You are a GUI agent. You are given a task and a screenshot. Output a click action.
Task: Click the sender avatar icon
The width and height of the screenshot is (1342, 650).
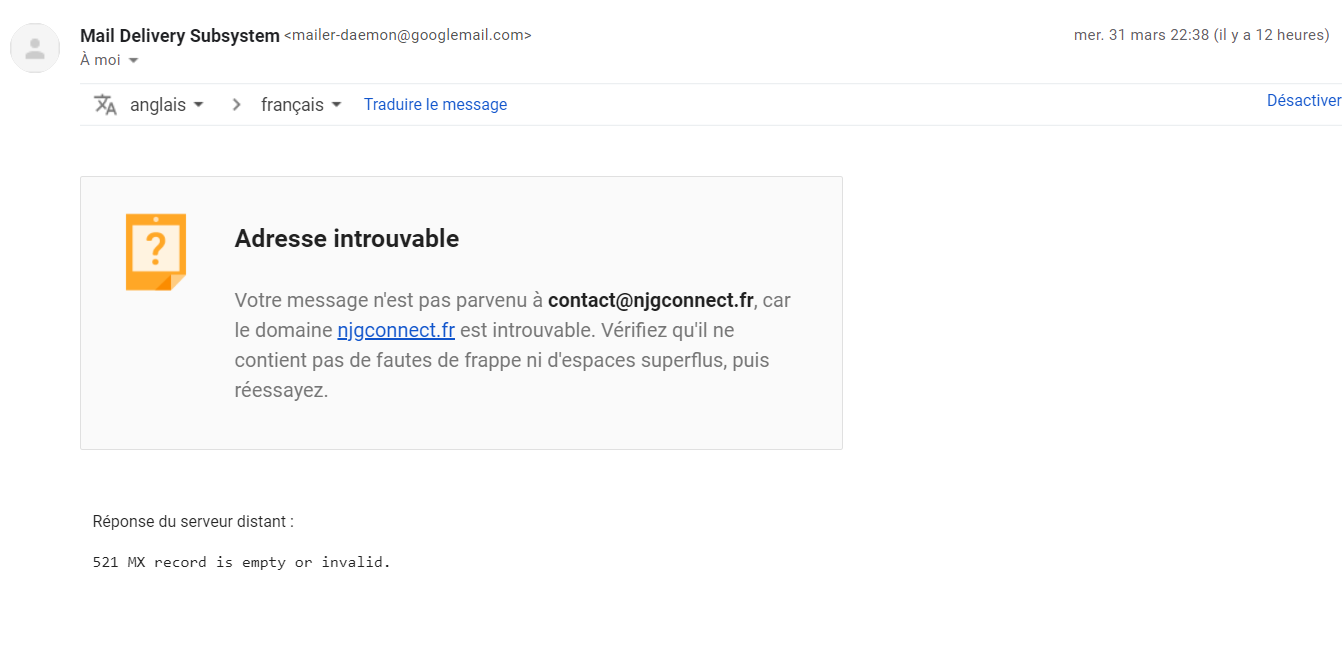(x=35, y=48)
